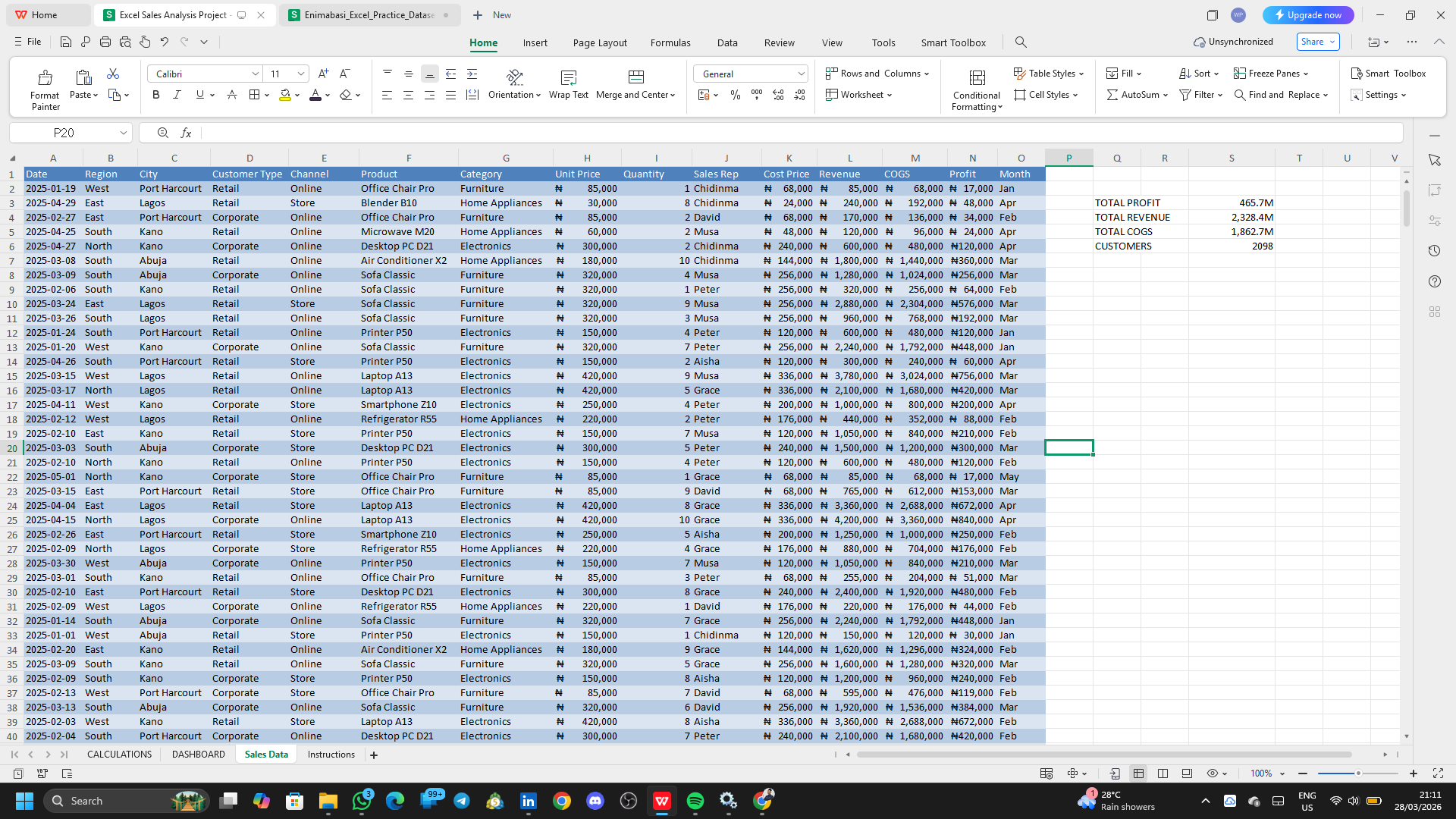The height and width of the screenshot is (819, 1456).
Task: Click the Format Painter icon
Action: [x=45, y=77]
